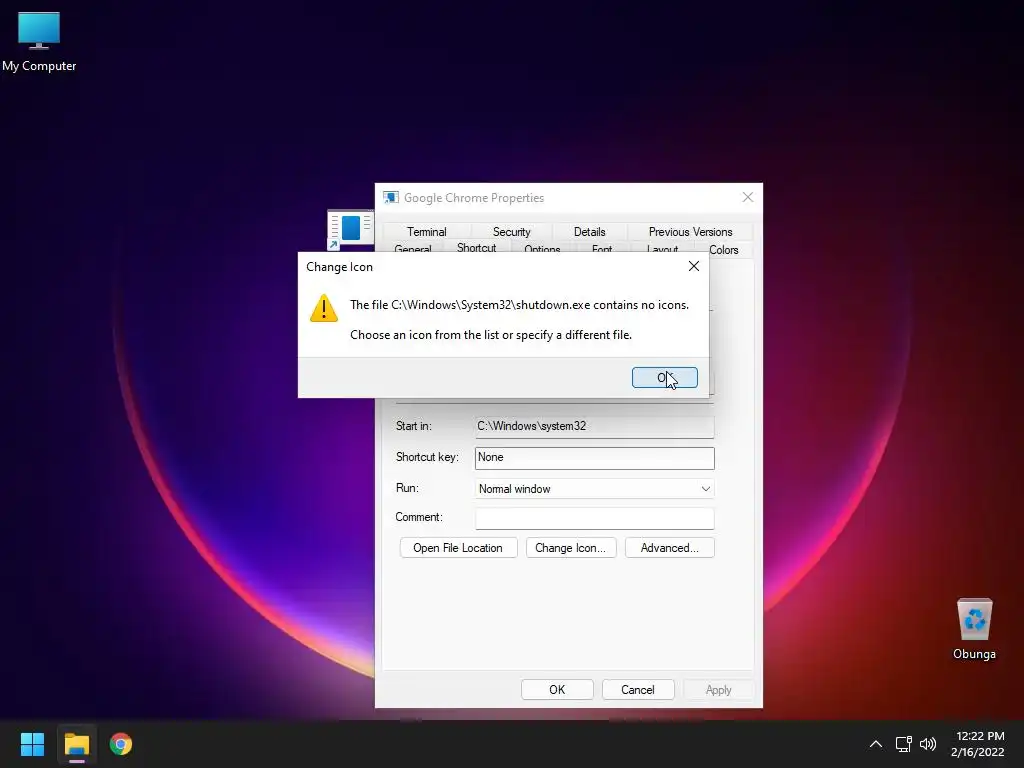Image resolution: width=1024 pixels, height=768 pixels.
Task: Click the Start in path field
Action: pyautogui.click(x=594, y=426)
